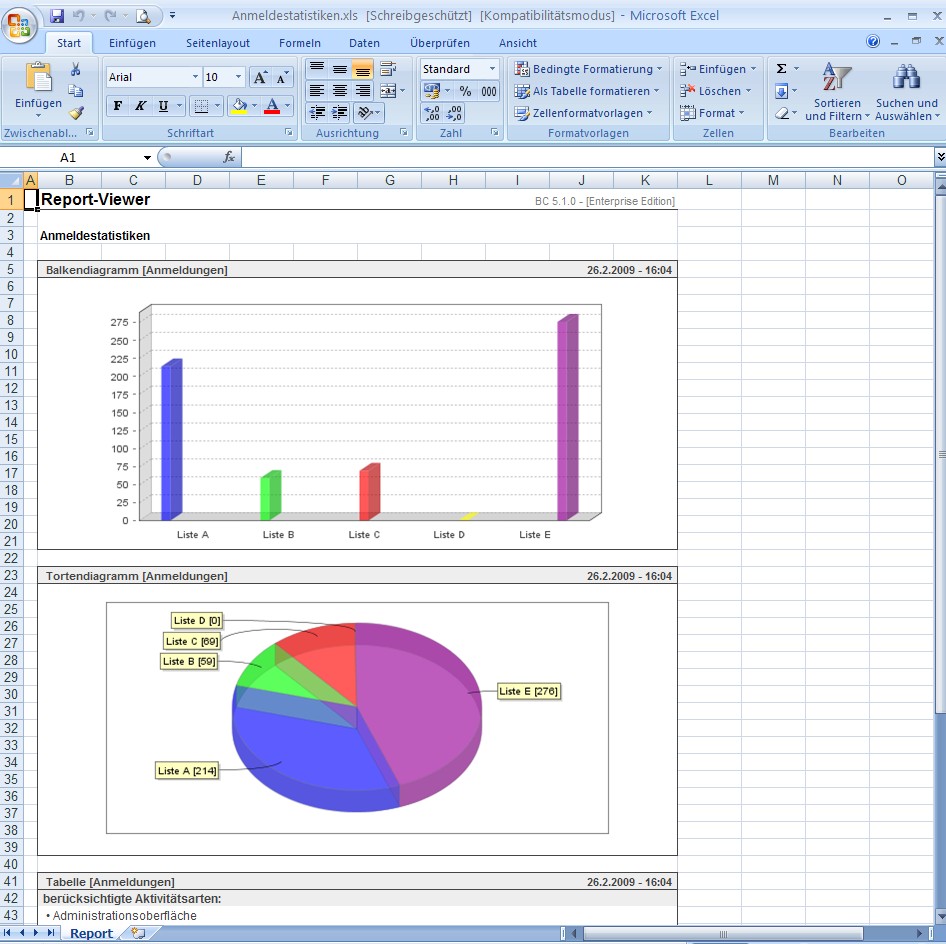
Task: Open the Daten ribbon tab
Action: point(364,43)
